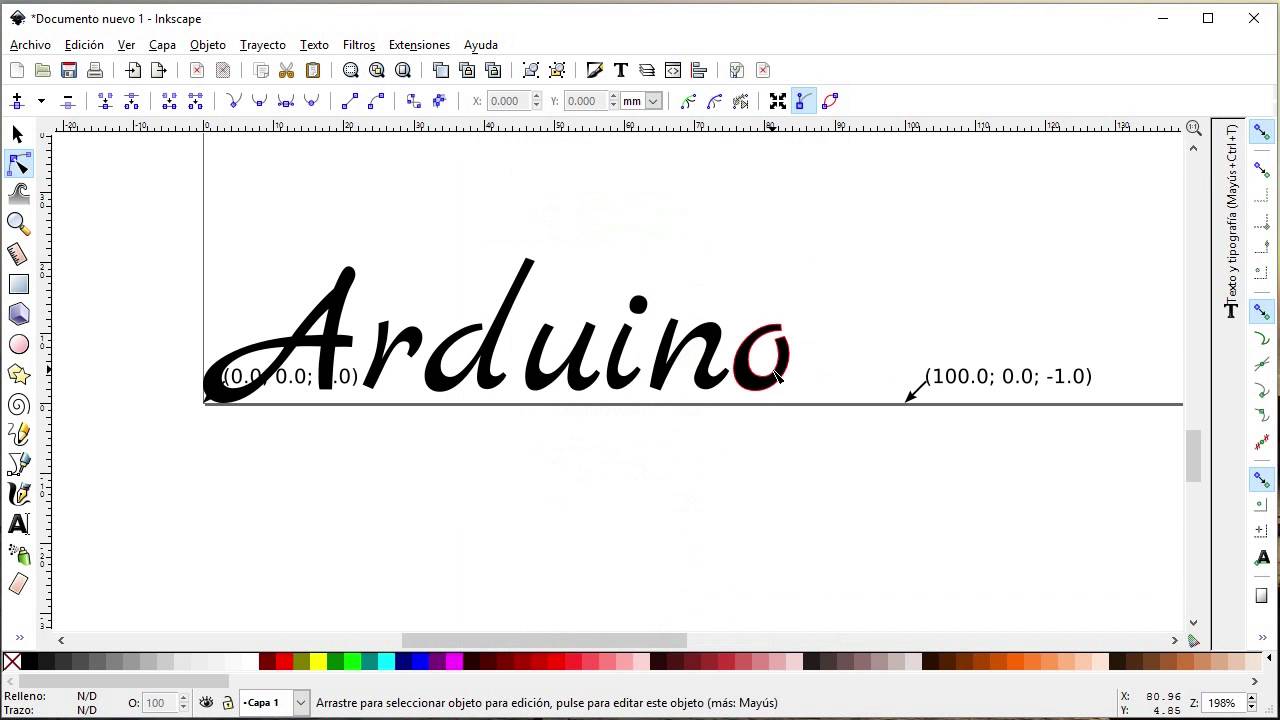Open the Filtros menu
The image size is (1280, 720).
tap(359, 45)
